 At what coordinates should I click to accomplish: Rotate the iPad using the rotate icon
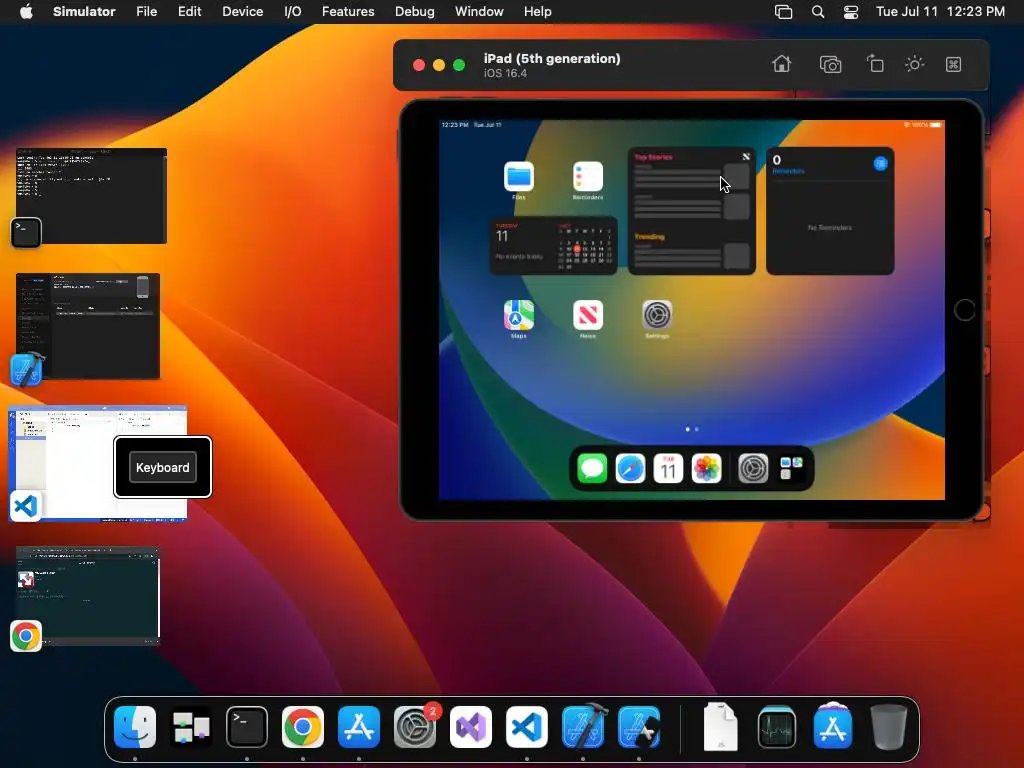[874, 64]
